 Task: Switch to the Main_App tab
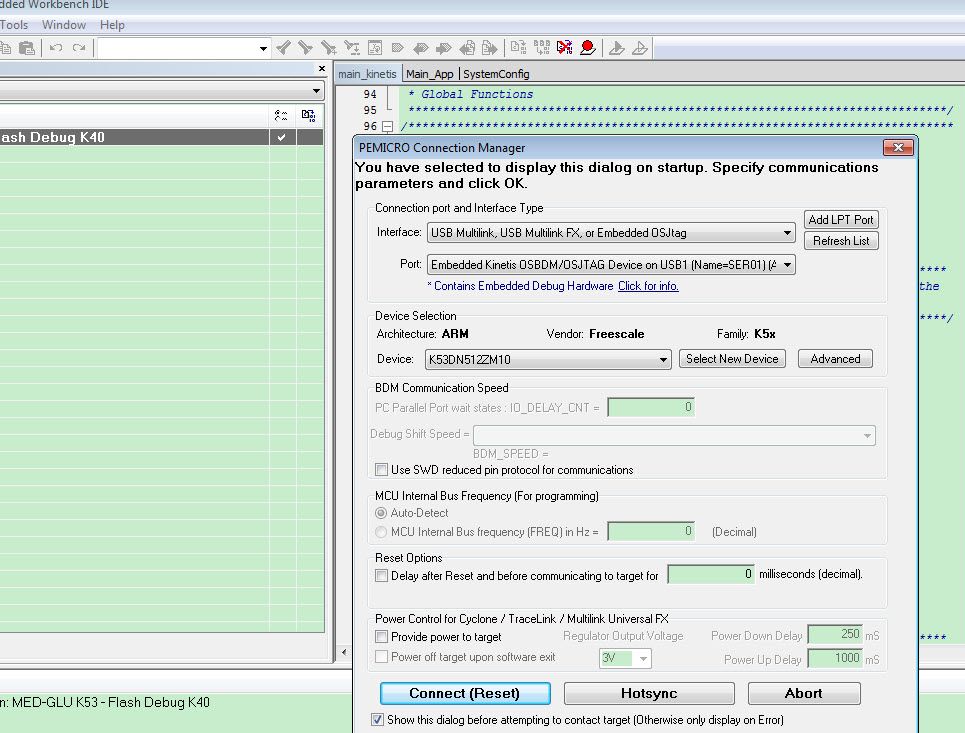(x=430, y=74)
